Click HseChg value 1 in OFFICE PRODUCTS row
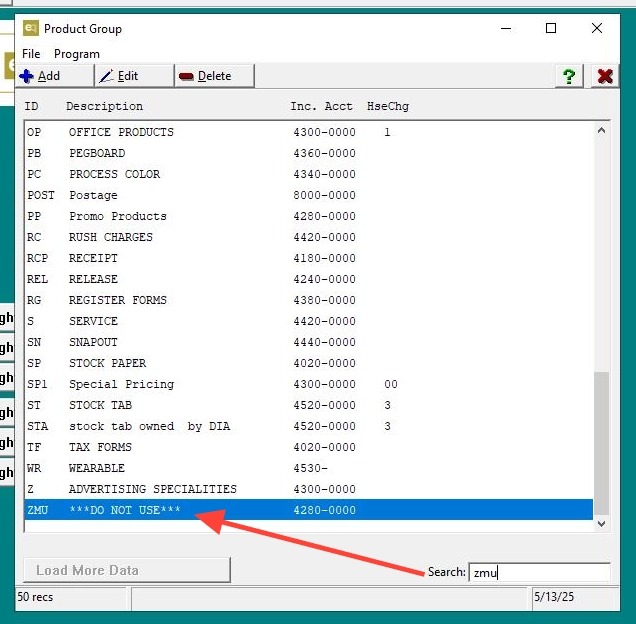 click(x=387, y=132)
